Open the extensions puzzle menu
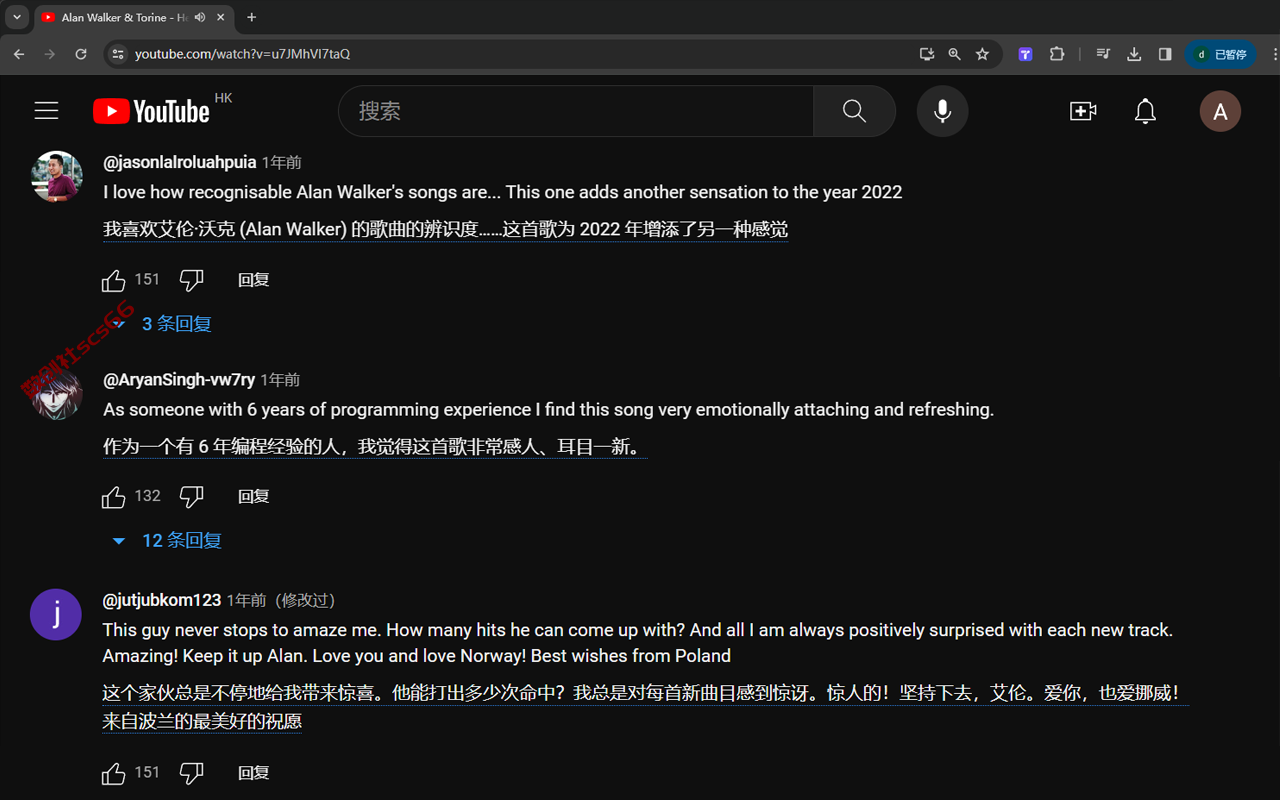This screenshot has width=1280, height=800. [x=1057, y=54]
